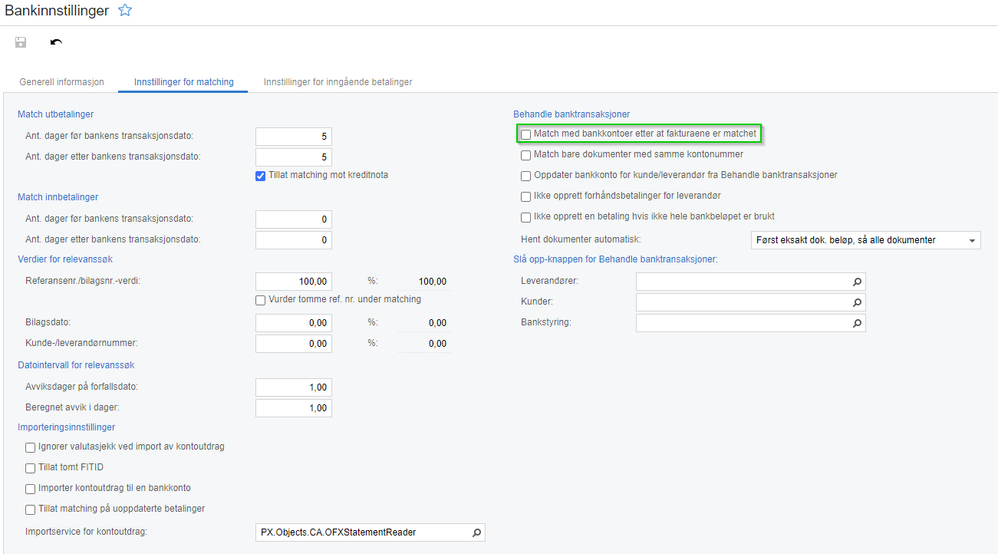This screenshot has width=998, height=554.
Task: Check Tillat matching på uoppdaterte betalinger
Action: (30, 509)
